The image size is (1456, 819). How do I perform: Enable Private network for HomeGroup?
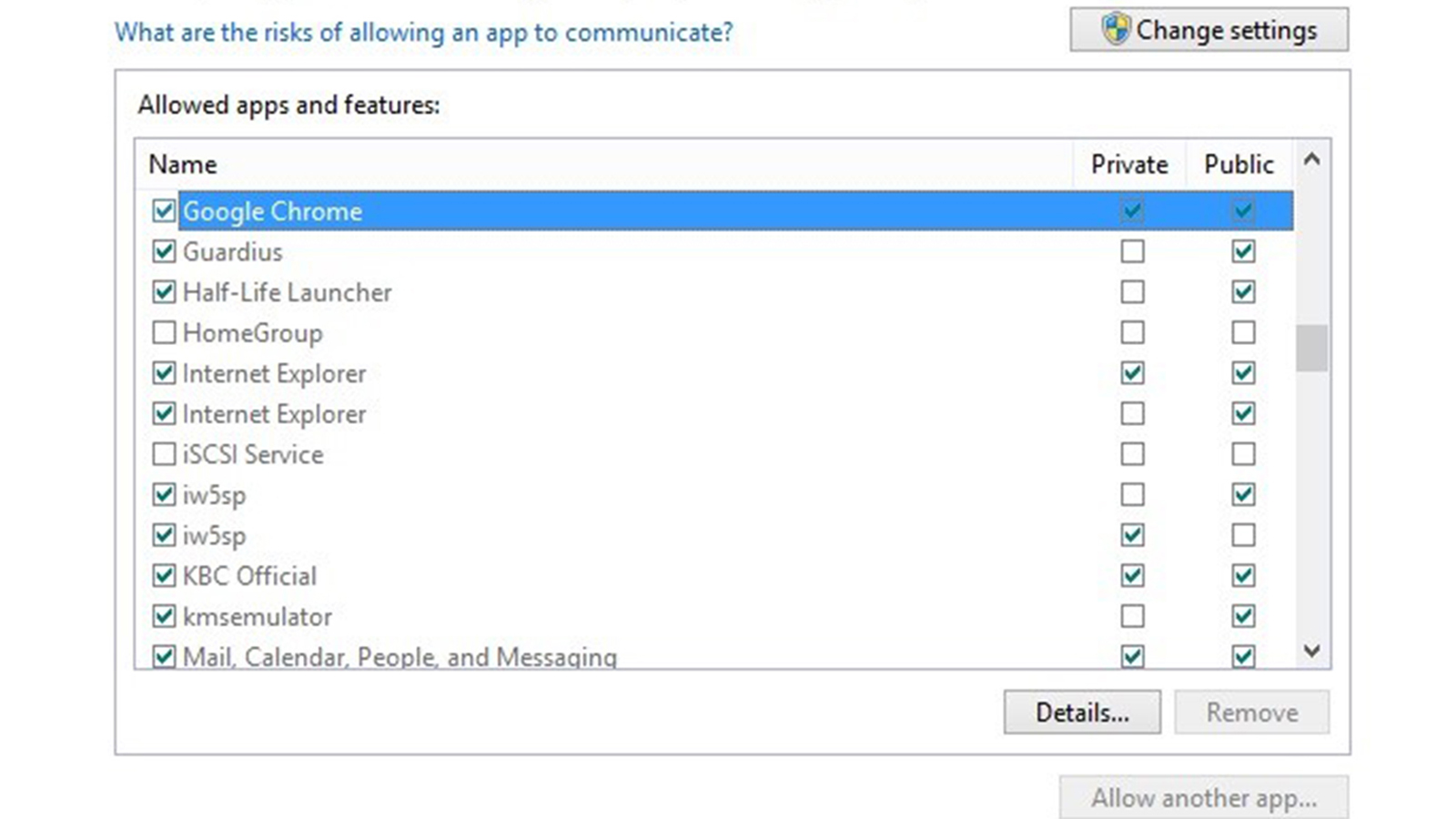coord(1132,332)
